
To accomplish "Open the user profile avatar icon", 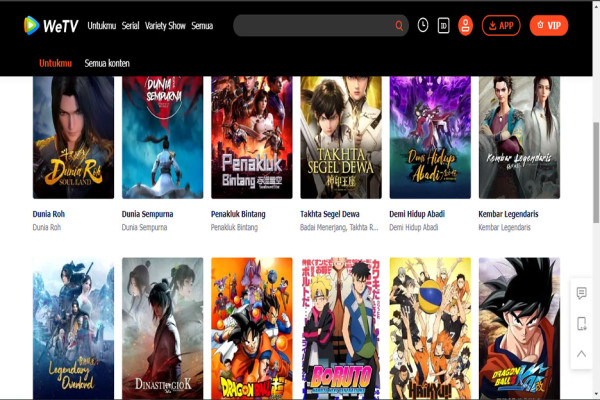I will coord(465,26).
